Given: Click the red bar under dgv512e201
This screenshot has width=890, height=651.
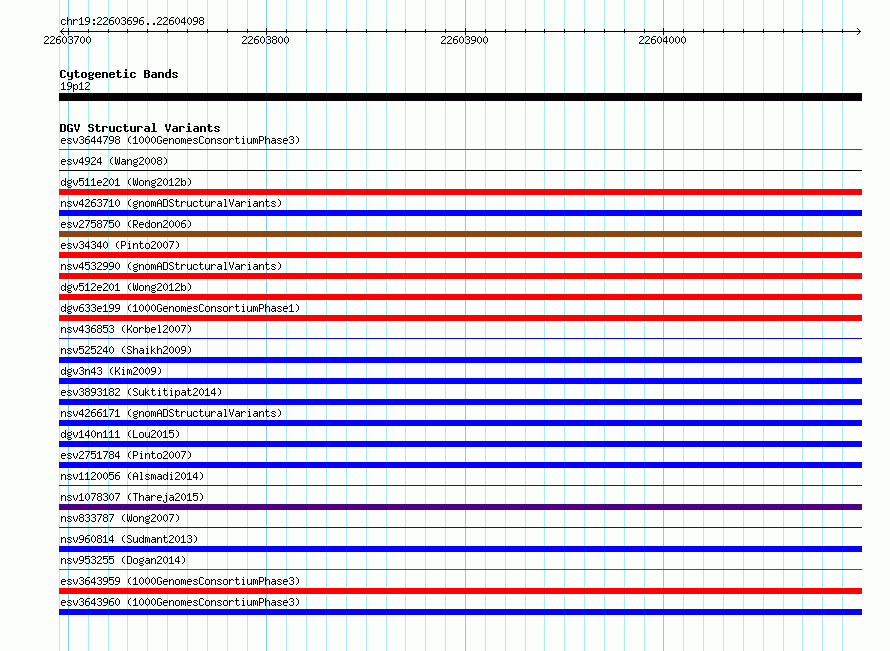Looking at the screenshot, I should 460,297.
